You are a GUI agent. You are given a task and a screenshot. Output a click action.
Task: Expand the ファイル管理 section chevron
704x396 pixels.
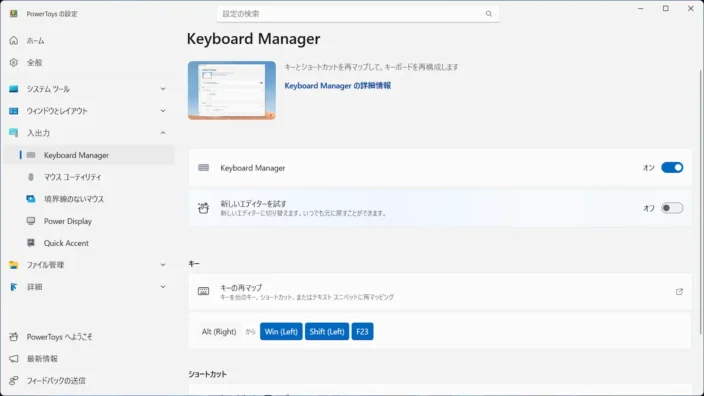tap(163, 265)
